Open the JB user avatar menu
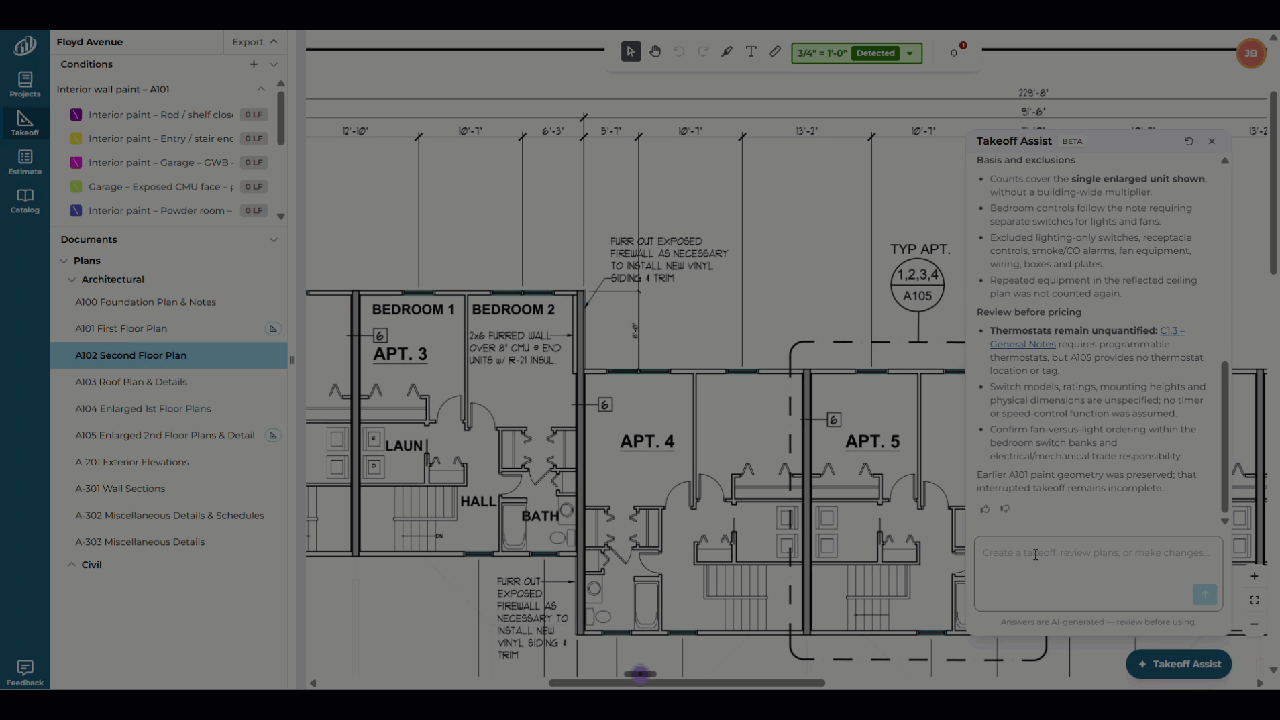This screenshot has width=1280, height=720. pos(1251,53)
